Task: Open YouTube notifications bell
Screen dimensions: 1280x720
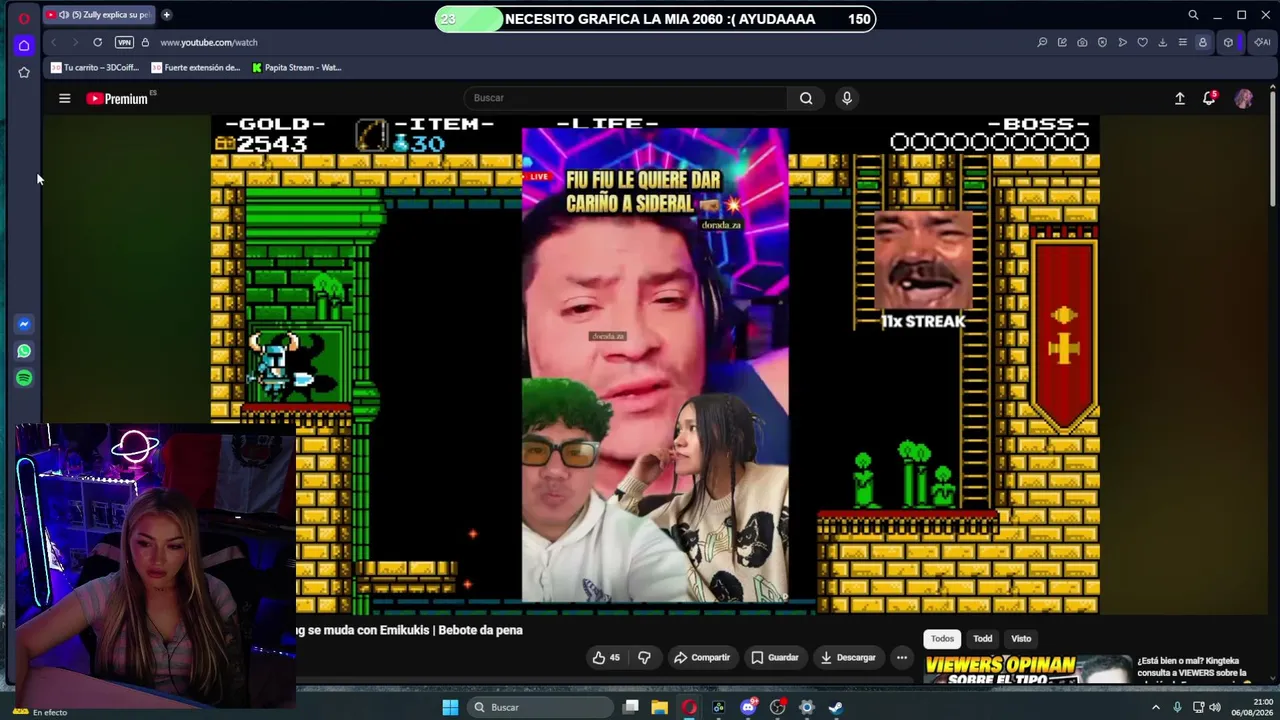Action: pos(1209,98)
